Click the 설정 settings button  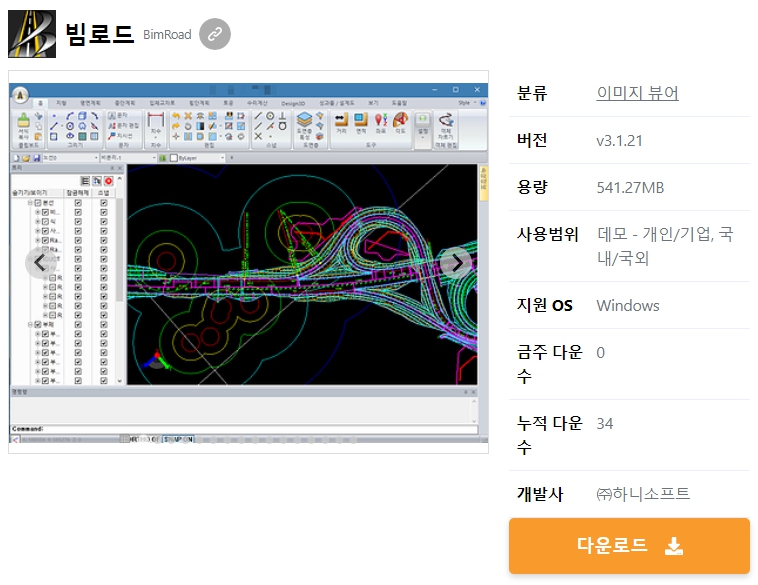[x=423, y=126]
